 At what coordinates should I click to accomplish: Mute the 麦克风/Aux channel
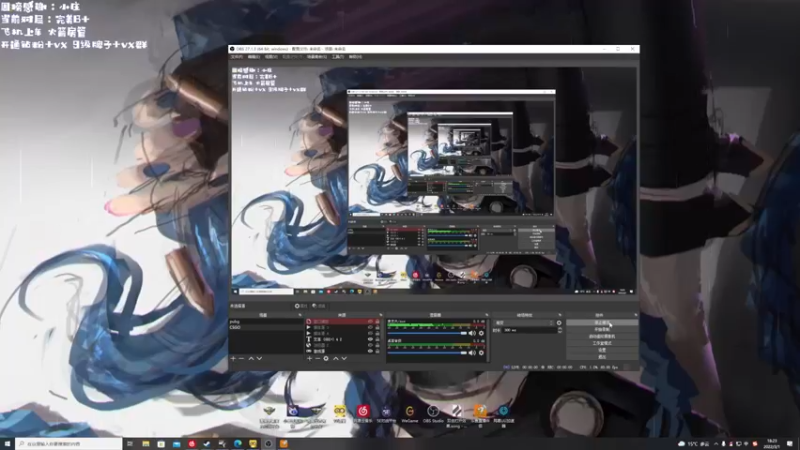click(x=472, y=333)
